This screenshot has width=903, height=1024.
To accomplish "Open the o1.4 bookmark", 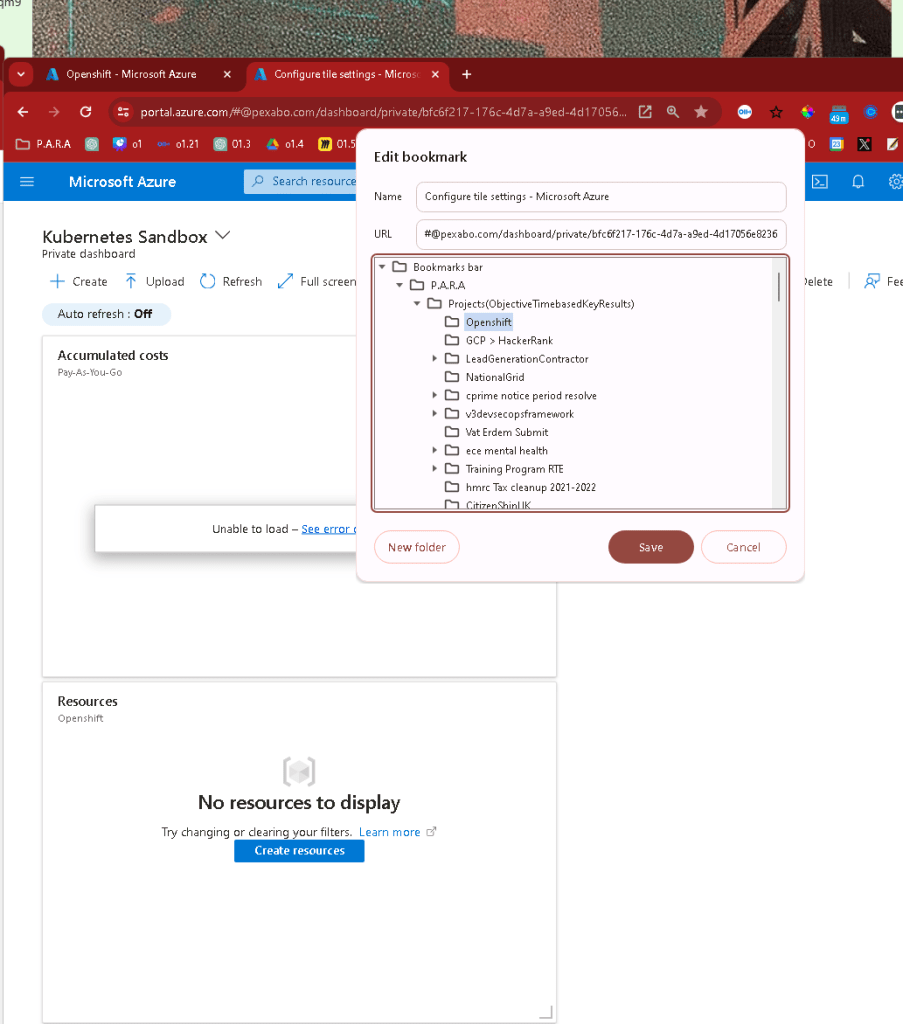I will click(285, 144).
